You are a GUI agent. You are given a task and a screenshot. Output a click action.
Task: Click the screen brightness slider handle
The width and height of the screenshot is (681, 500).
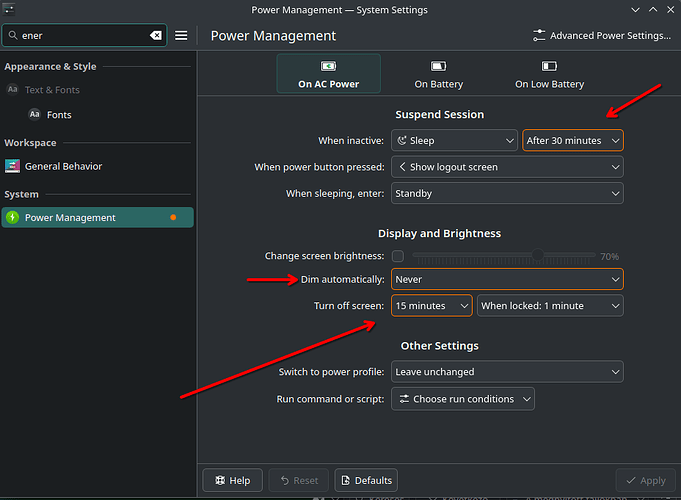click(538, 255)
